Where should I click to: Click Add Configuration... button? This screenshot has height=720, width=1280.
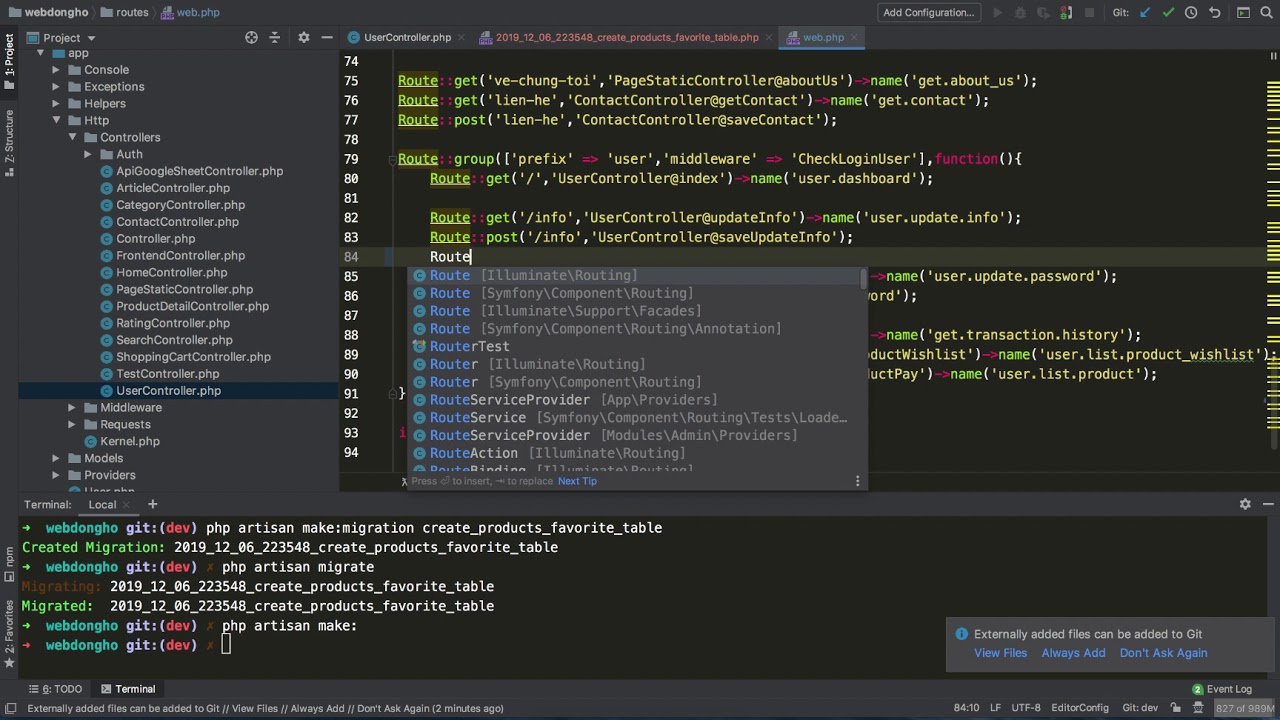928,13
